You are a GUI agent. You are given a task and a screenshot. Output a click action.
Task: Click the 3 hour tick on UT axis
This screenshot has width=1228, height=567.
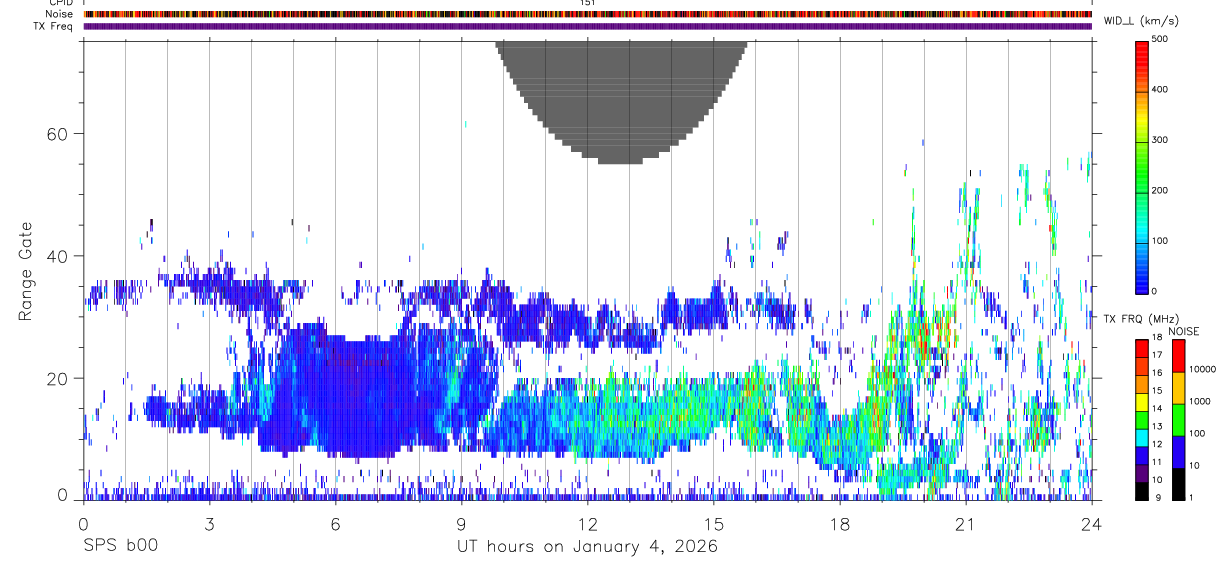coord(209,523)
